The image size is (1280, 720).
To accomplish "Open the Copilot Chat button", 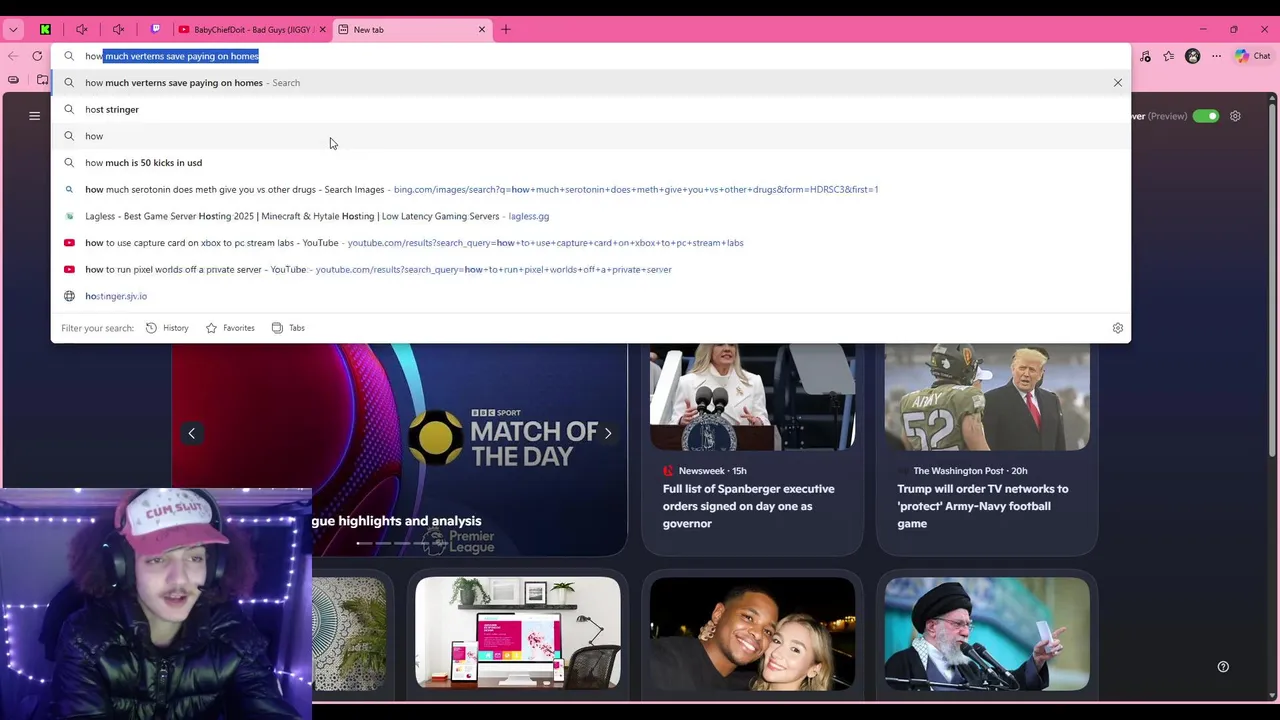I will (1252, 56).
